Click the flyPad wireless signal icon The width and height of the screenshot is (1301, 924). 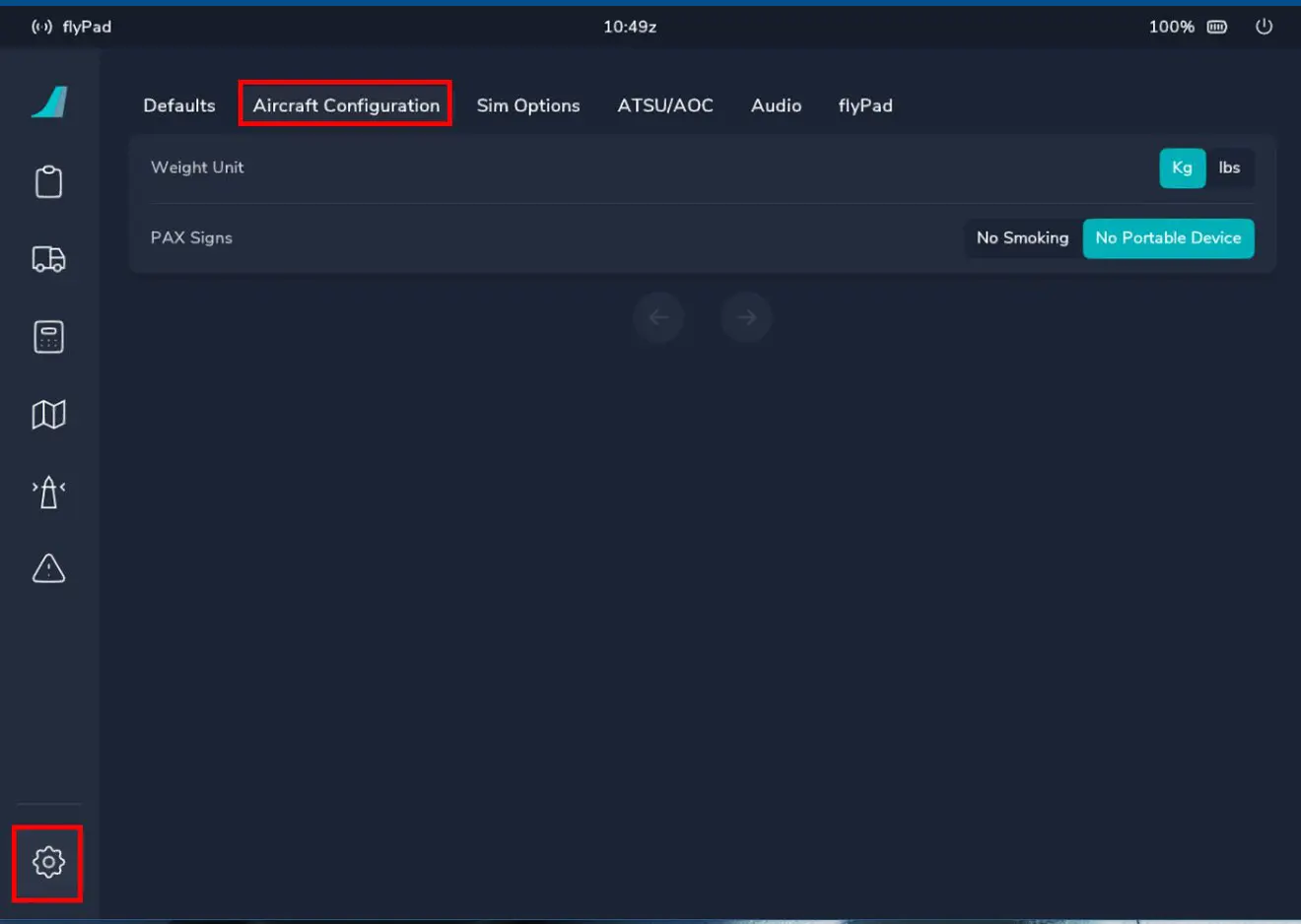pos(41,27)
